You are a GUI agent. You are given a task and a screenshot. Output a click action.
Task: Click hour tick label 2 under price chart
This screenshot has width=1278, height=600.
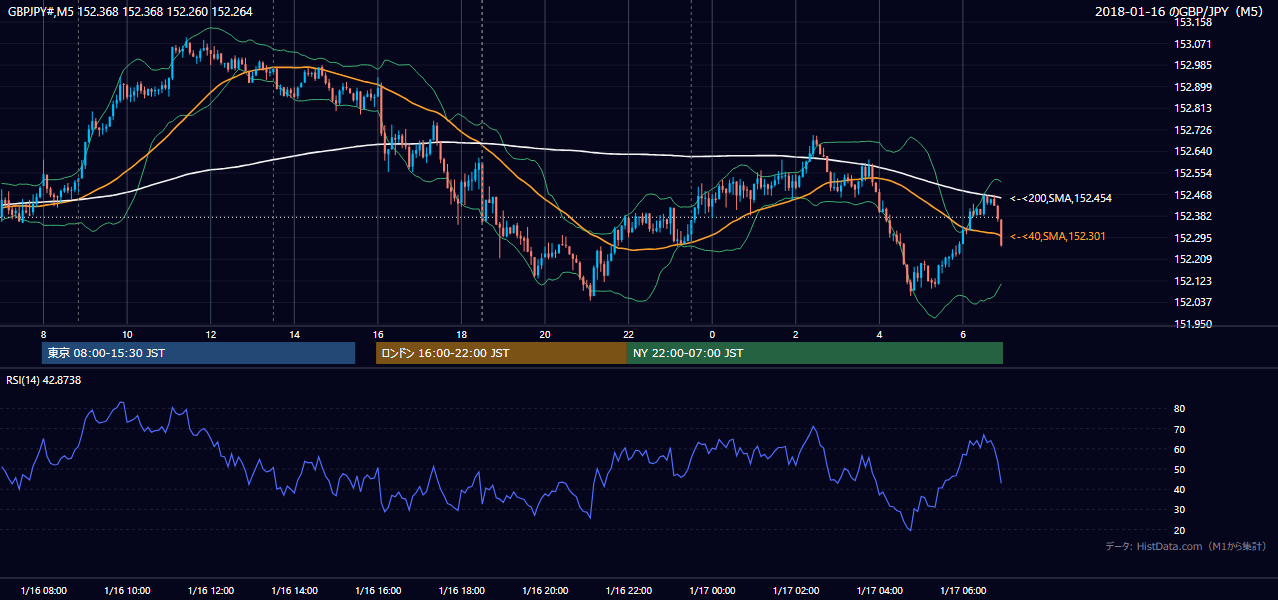(x=796, y=333)
